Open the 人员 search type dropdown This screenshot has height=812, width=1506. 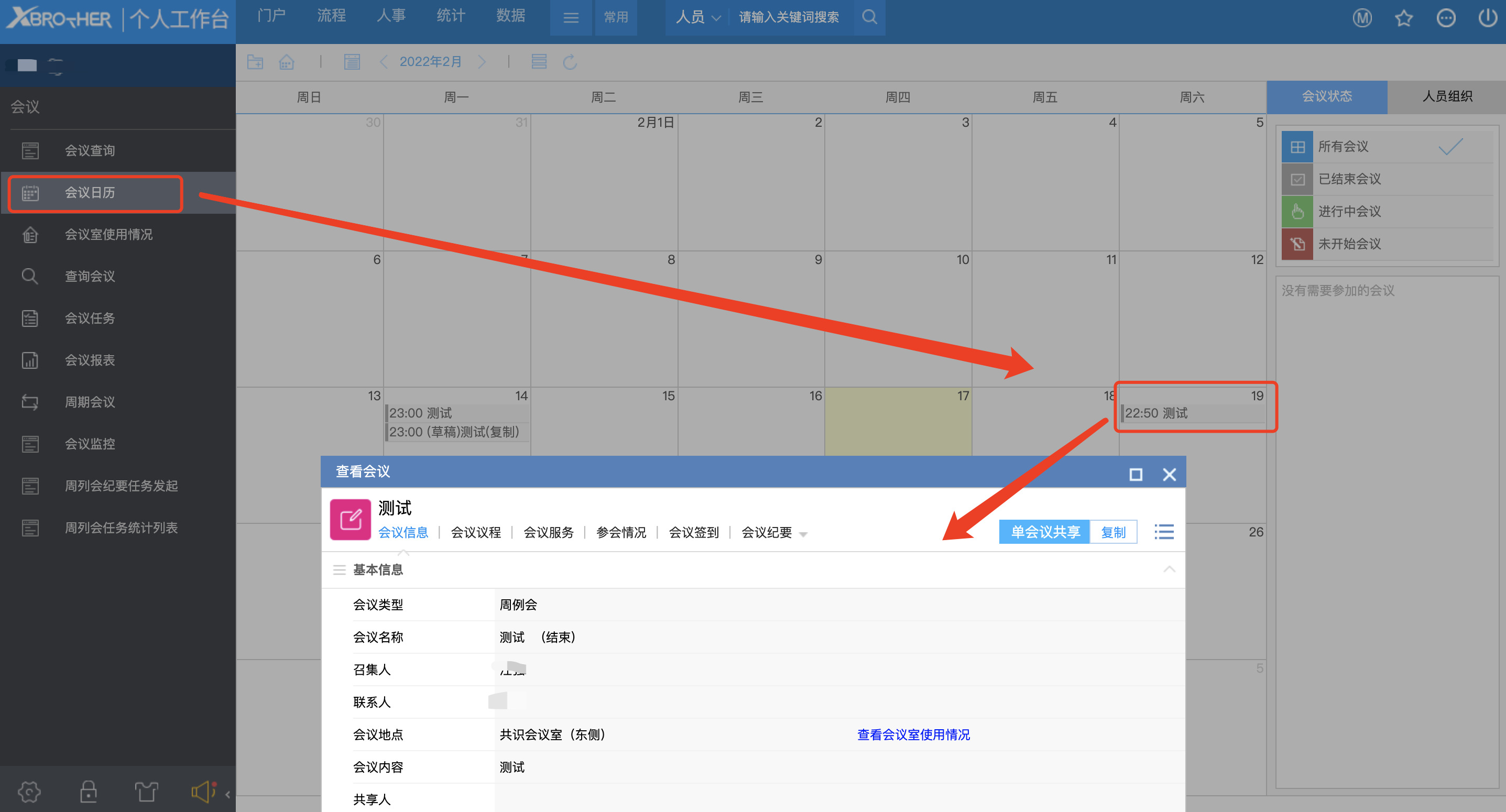697,17
